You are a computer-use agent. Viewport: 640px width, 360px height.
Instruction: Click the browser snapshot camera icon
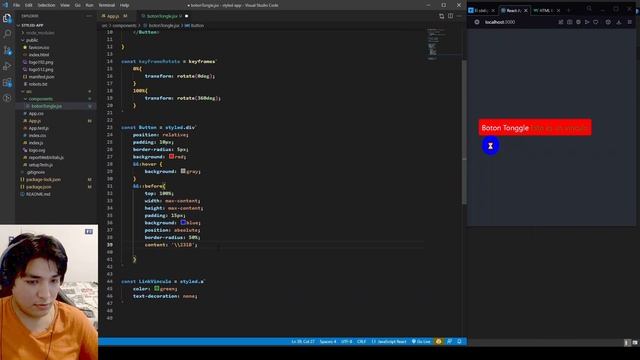click(569, 22)
